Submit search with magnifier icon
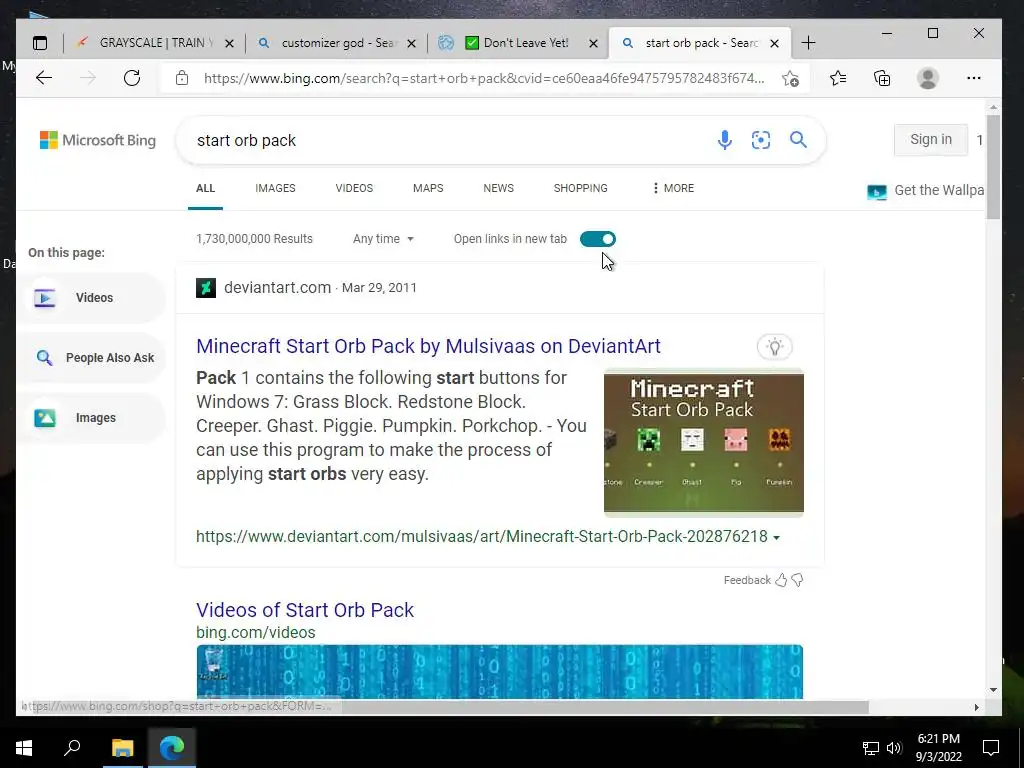 [x=798, y=139]
